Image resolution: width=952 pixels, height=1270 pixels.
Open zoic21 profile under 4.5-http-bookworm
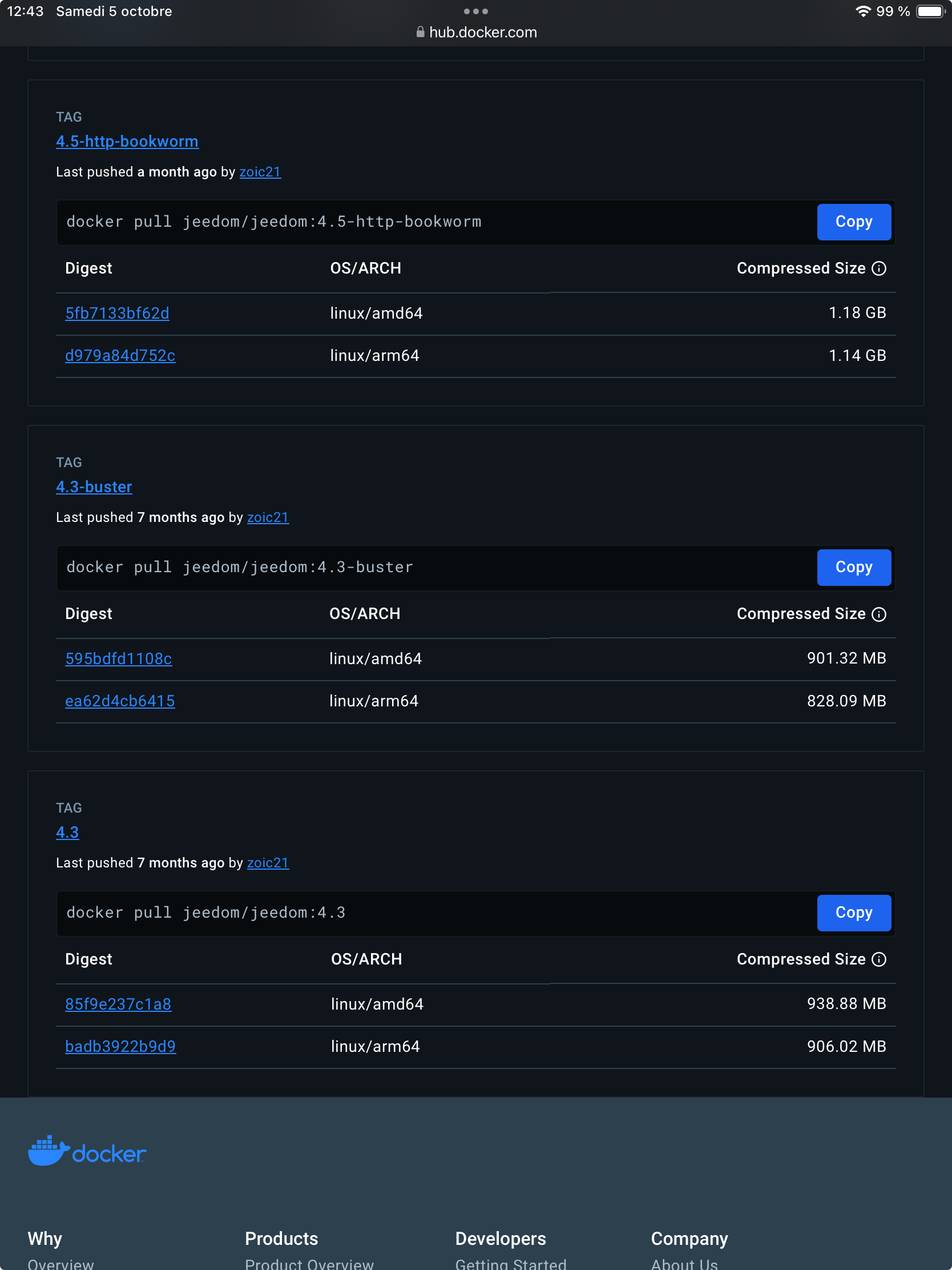(x=260, y=172)
